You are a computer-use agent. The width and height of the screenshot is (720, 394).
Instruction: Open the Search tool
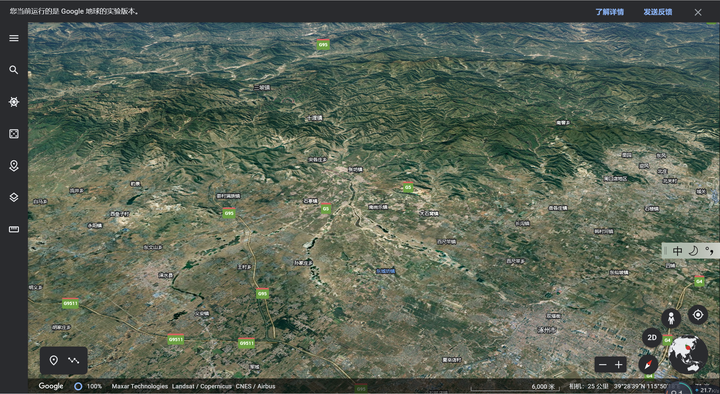point(14,70)
